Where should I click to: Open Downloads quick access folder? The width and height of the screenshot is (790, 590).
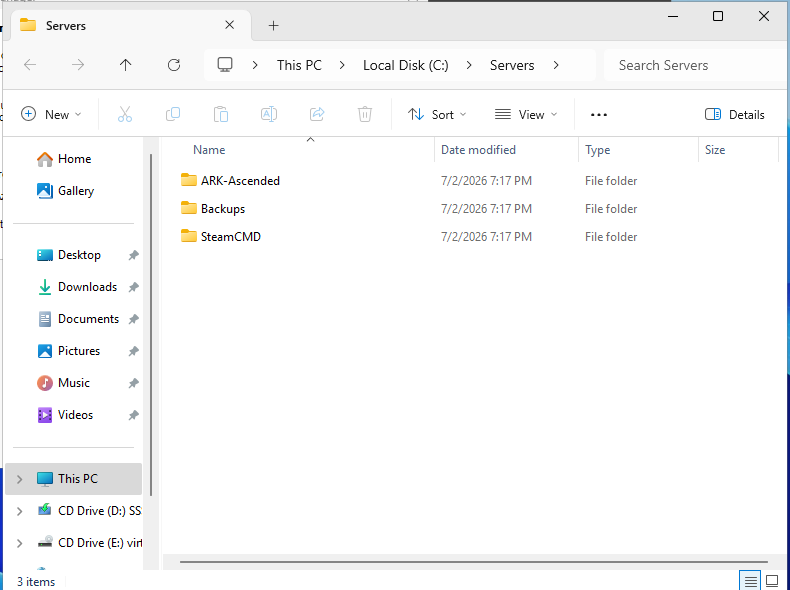pos(87,287)
